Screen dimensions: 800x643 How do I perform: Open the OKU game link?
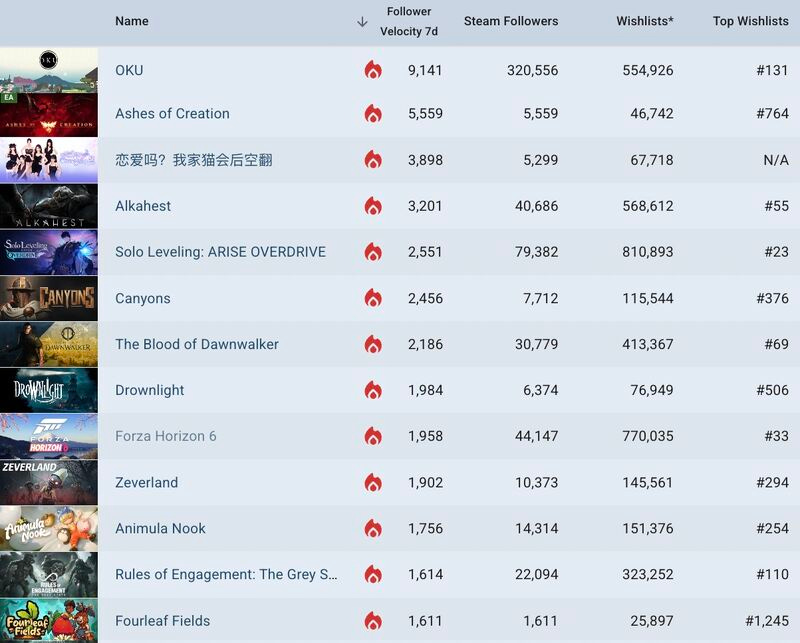129,70
